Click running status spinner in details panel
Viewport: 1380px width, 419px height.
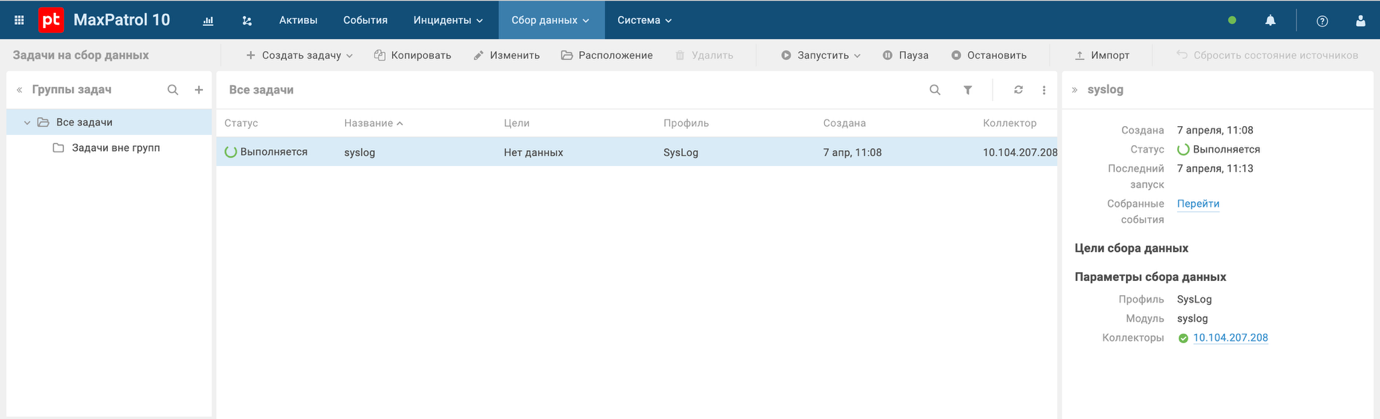(x=1183, y=150)
